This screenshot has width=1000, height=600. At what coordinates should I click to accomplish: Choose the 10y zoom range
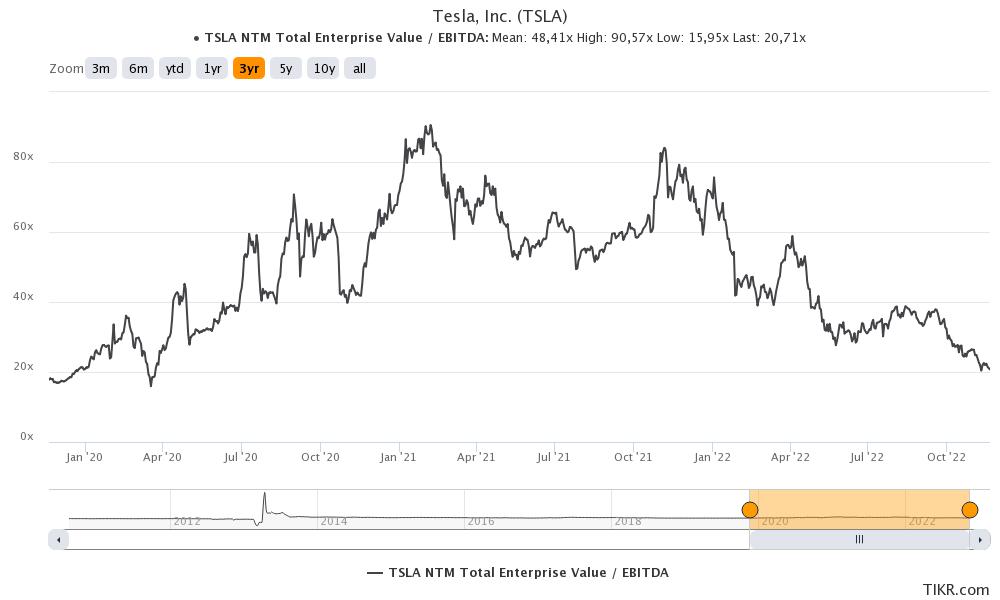click(x=323, y=68)
